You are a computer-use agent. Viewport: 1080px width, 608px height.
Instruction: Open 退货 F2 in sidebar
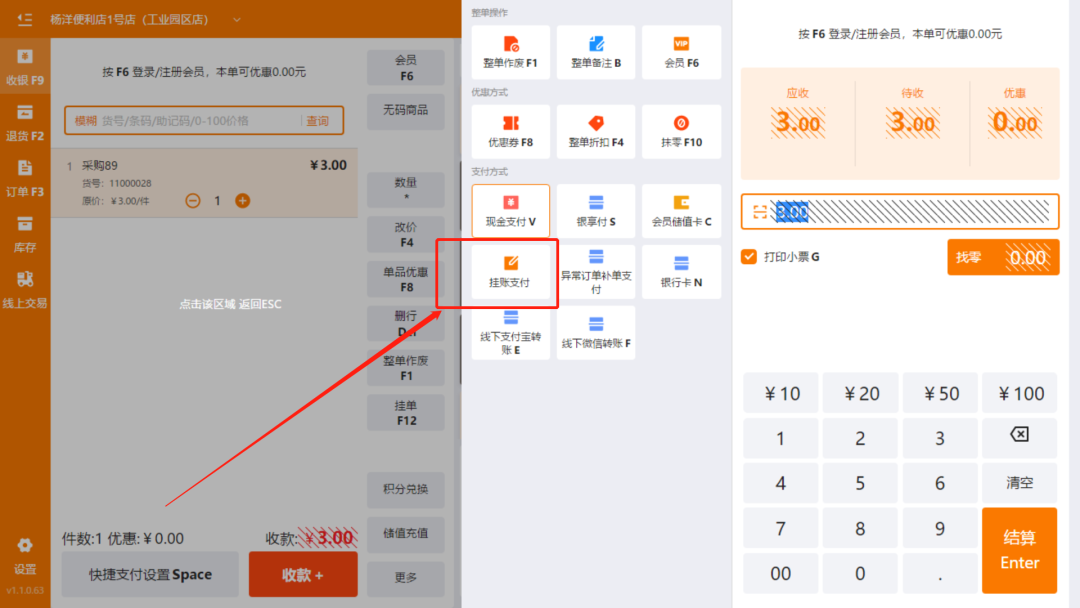pos(25,122)
